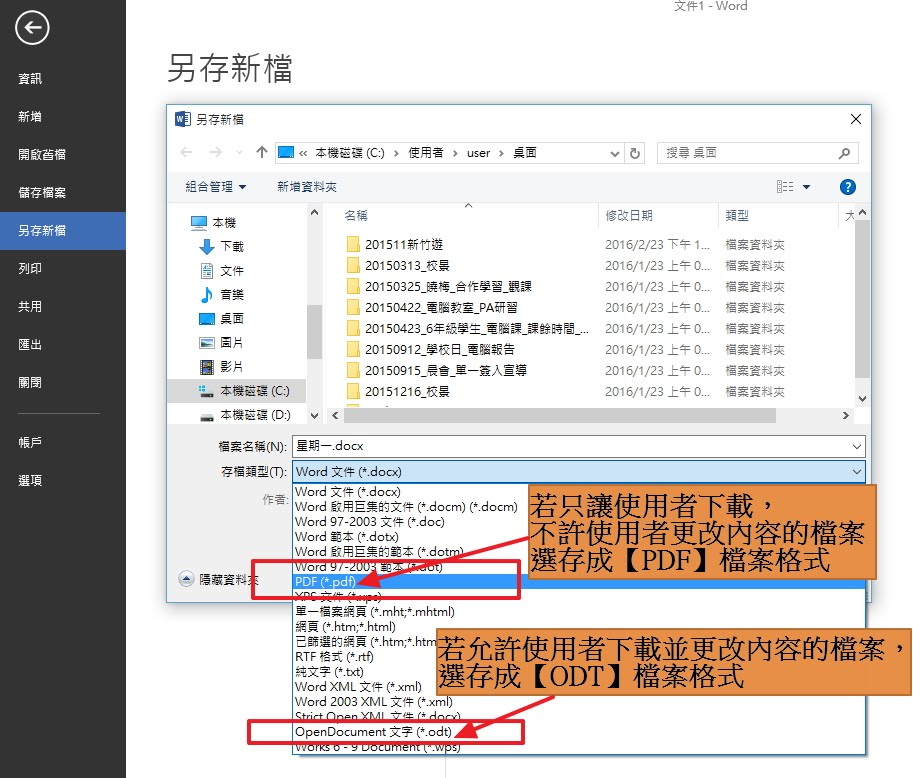Select 儲存檔案 in the sidebar
Viewport: 913px width, 778px height.
pos(63,192)
